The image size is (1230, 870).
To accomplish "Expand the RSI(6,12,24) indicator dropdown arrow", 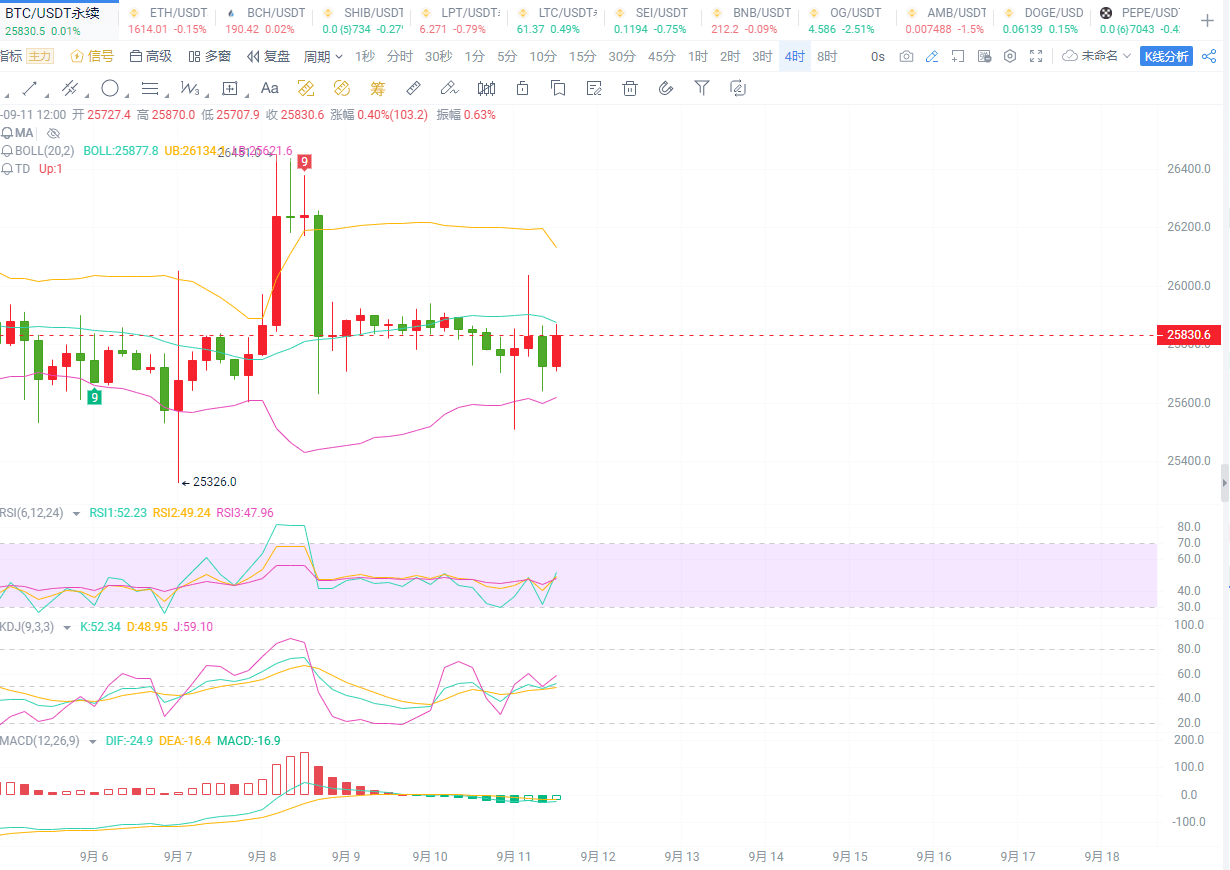I will click(76, 514).
